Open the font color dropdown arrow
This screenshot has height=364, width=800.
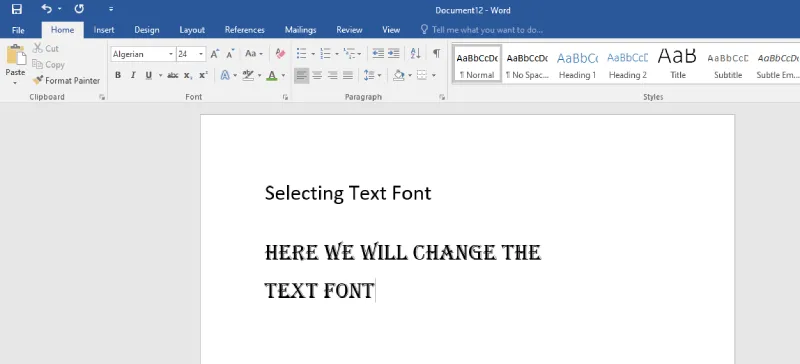click(x=283, y=76)
